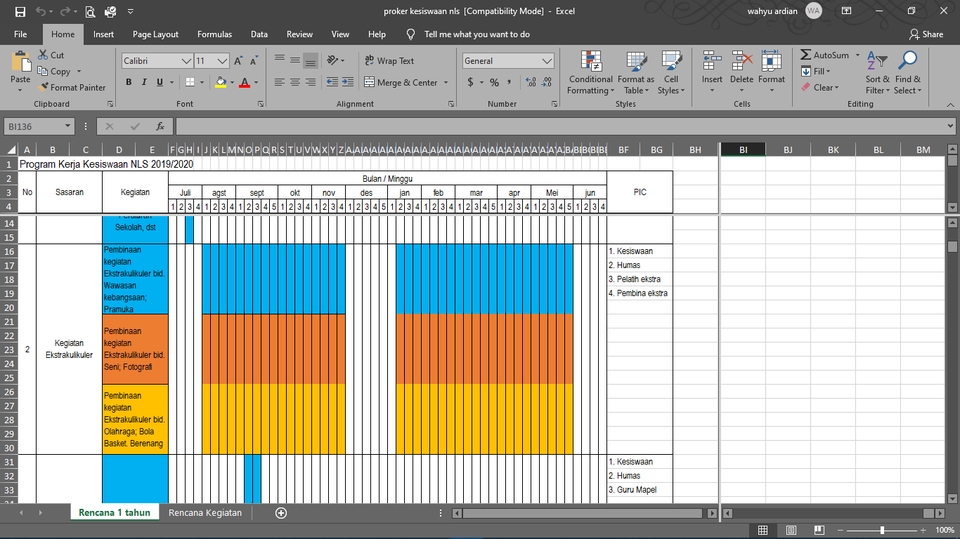Open Sort & Filter menu

877,73
